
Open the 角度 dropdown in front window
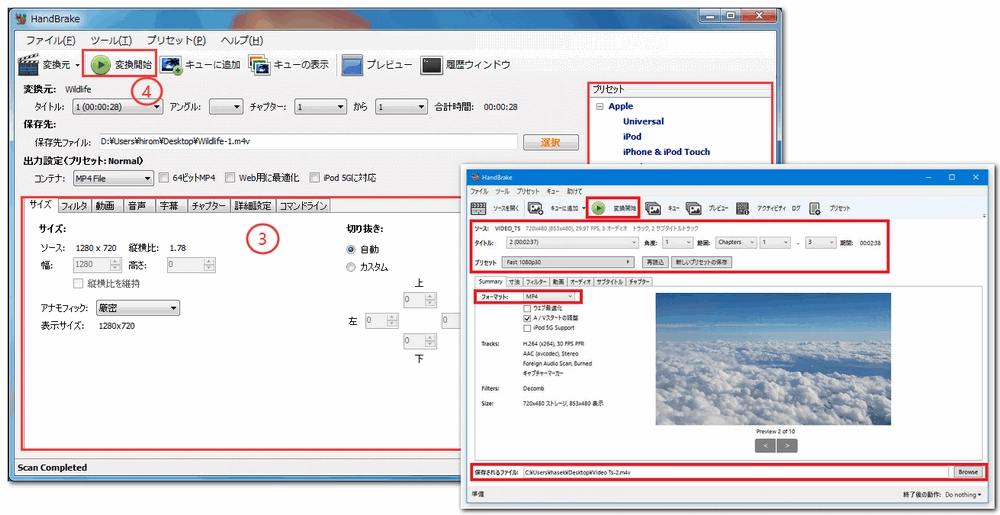click(677, 242)
